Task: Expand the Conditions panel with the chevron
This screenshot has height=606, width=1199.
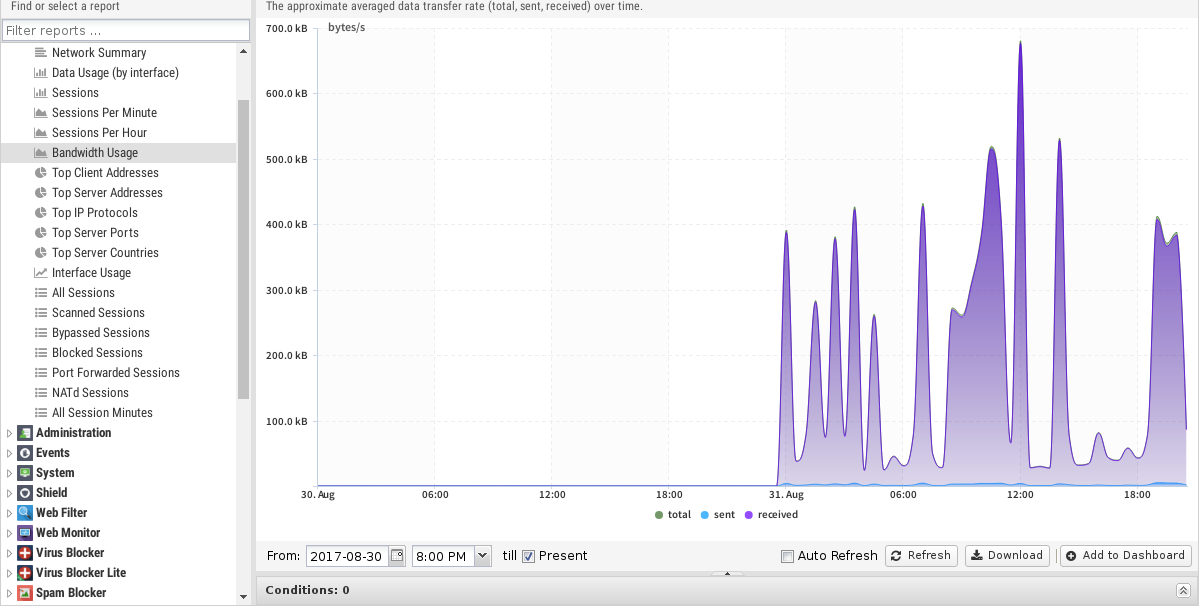Action: [1182, 590]
